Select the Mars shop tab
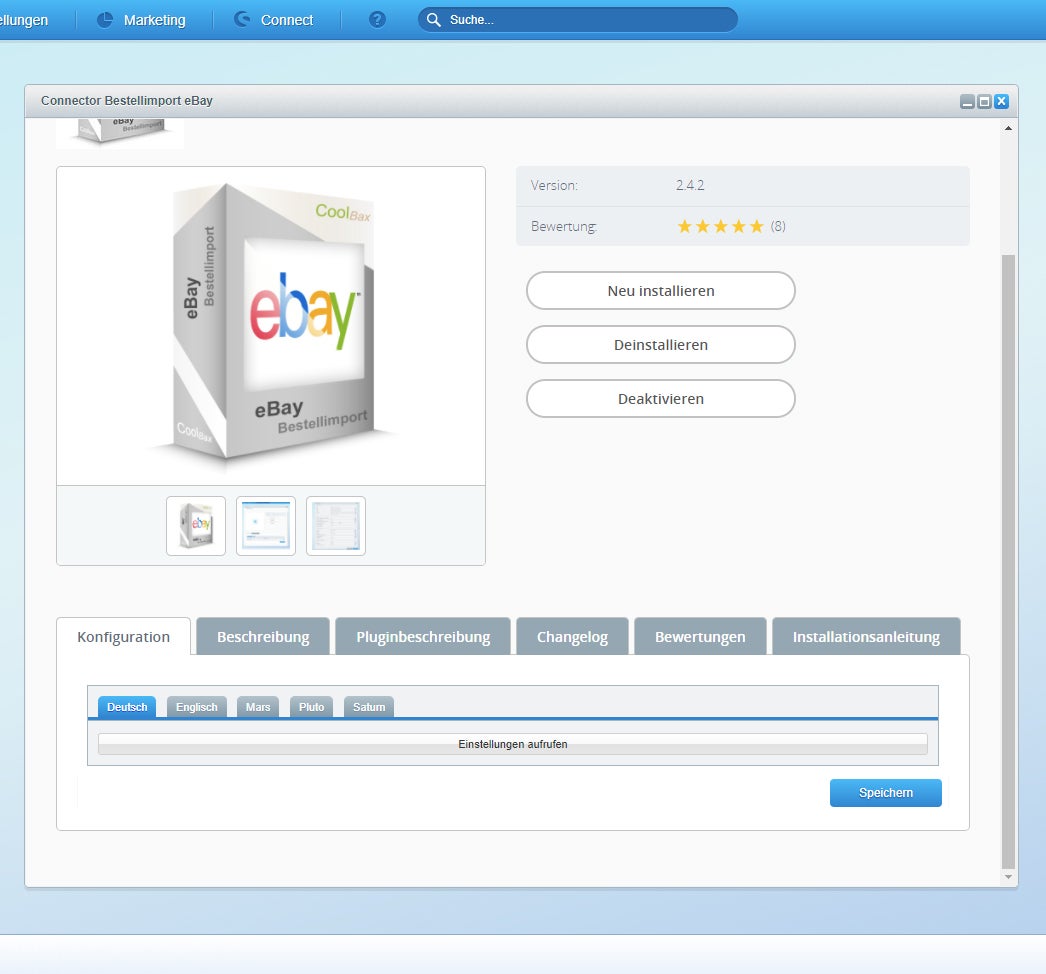 (x=257, y=707)
